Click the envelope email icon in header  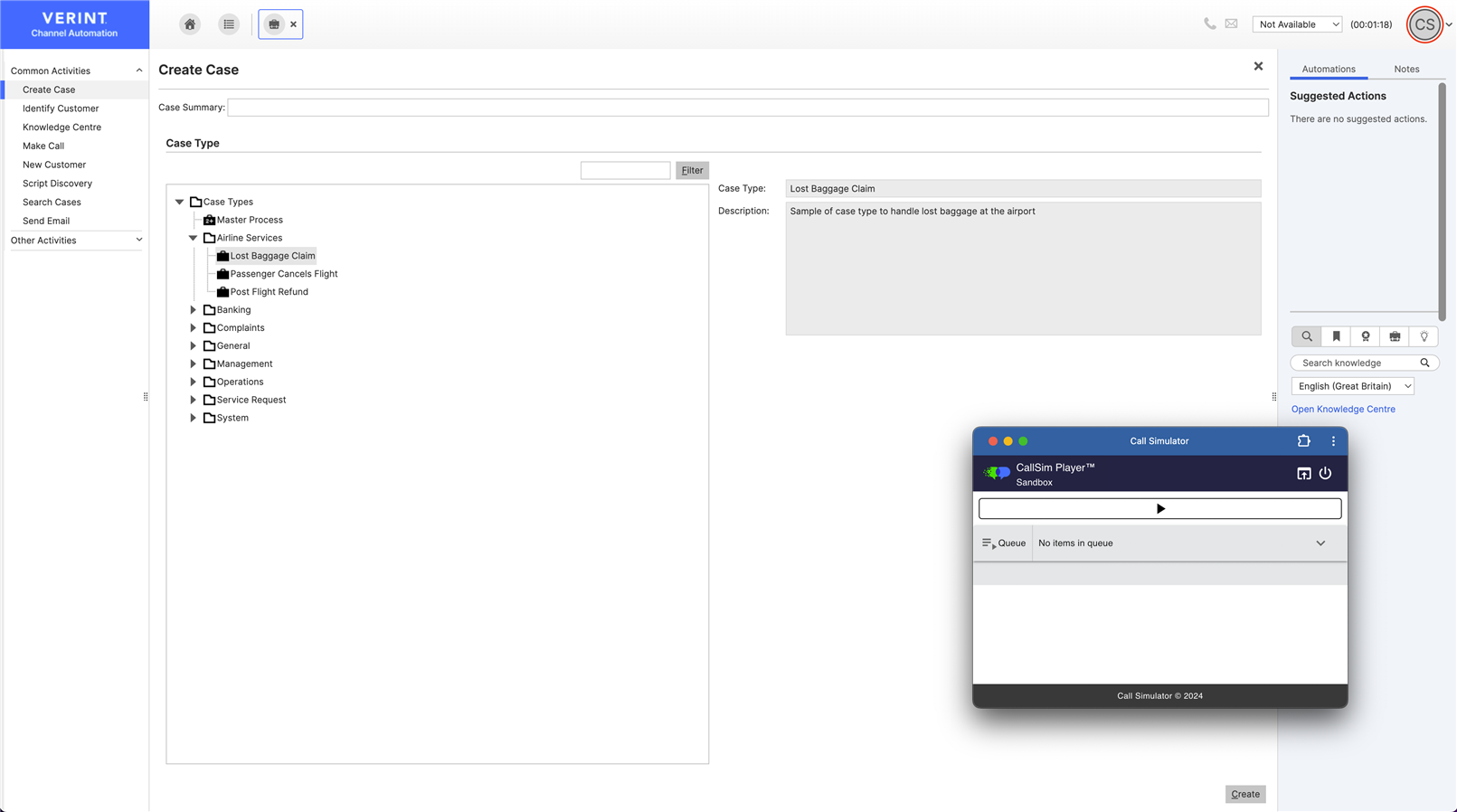pyautogui.click(x=1231, y=24)
